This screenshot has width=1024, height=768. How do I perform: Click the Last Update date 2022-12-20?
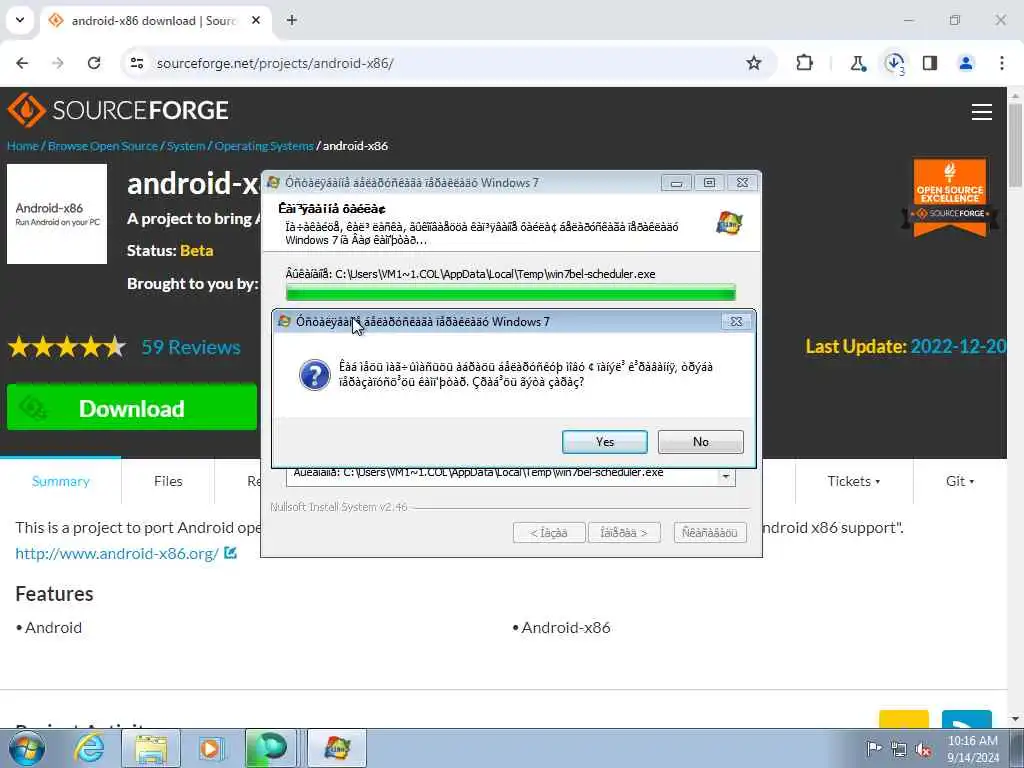click(x=957, y=346)
